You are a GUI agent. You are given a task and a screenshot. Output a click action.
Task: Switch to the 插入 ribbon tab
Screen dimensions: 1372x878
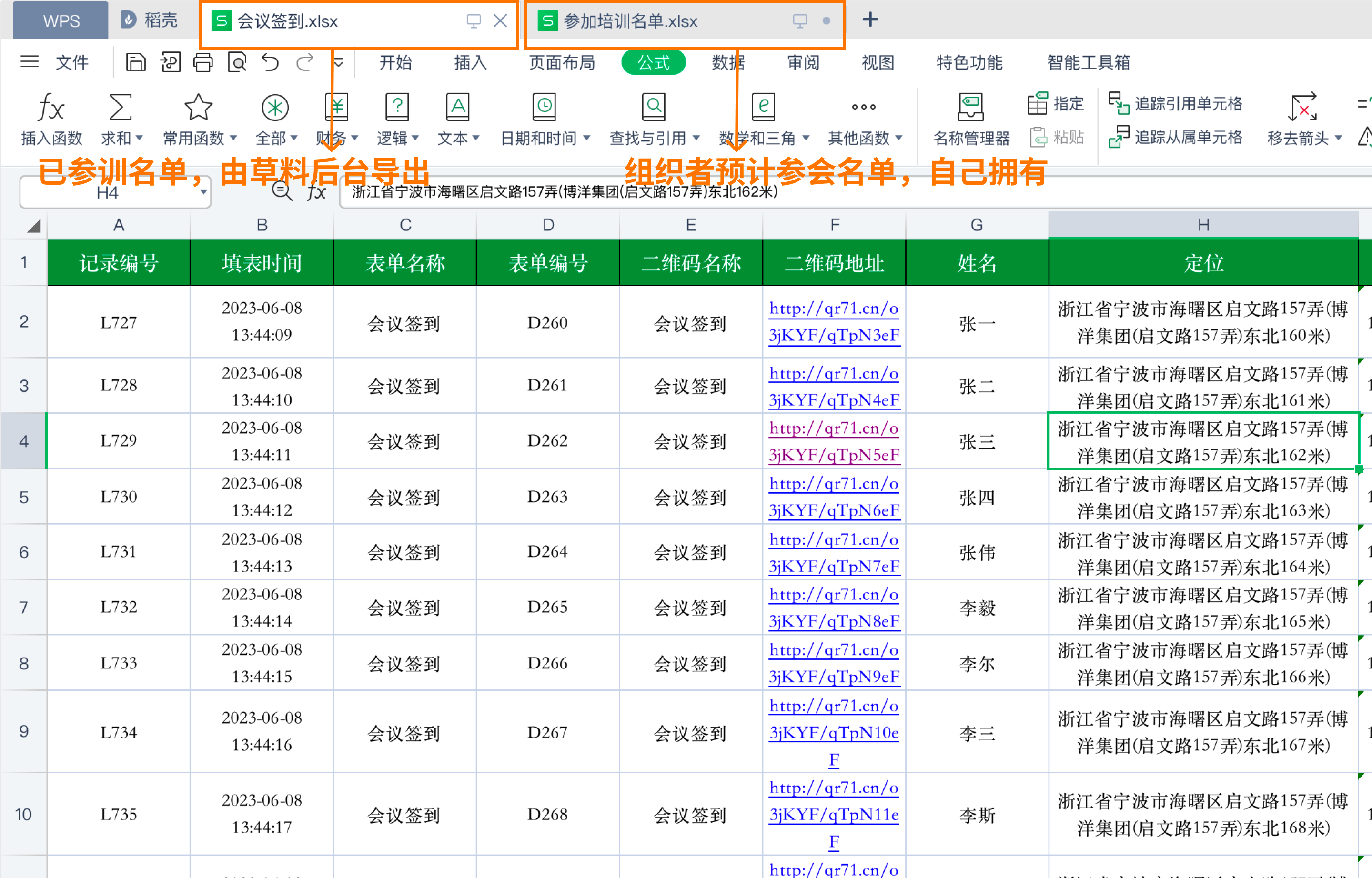click(x=470, y=62)
